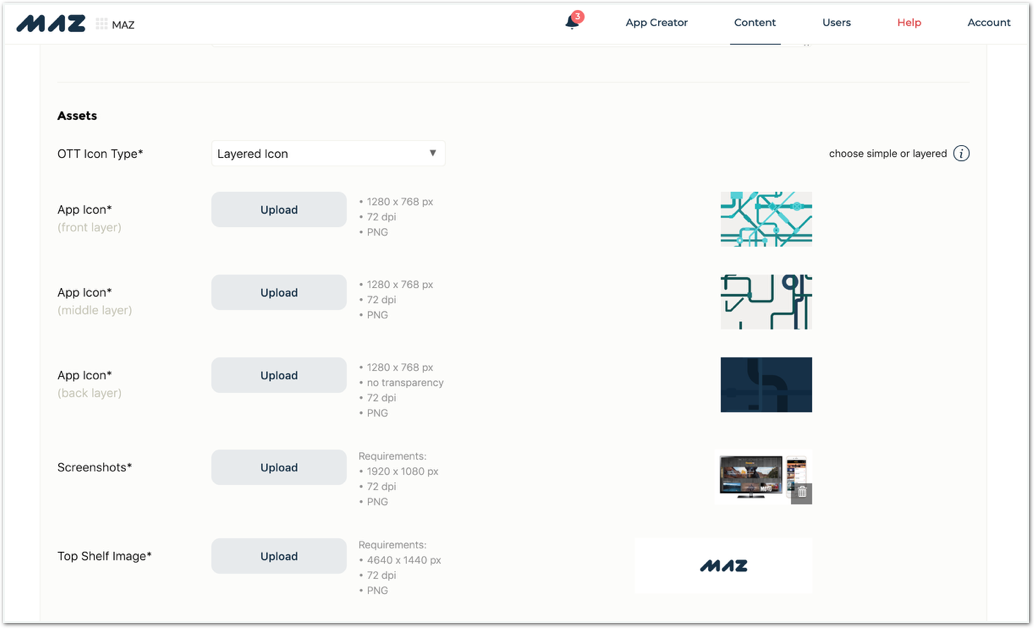Screen dimensions: 1034x629
Task: Select the front layer icon thumbnail
Action: tap(766, 219)
